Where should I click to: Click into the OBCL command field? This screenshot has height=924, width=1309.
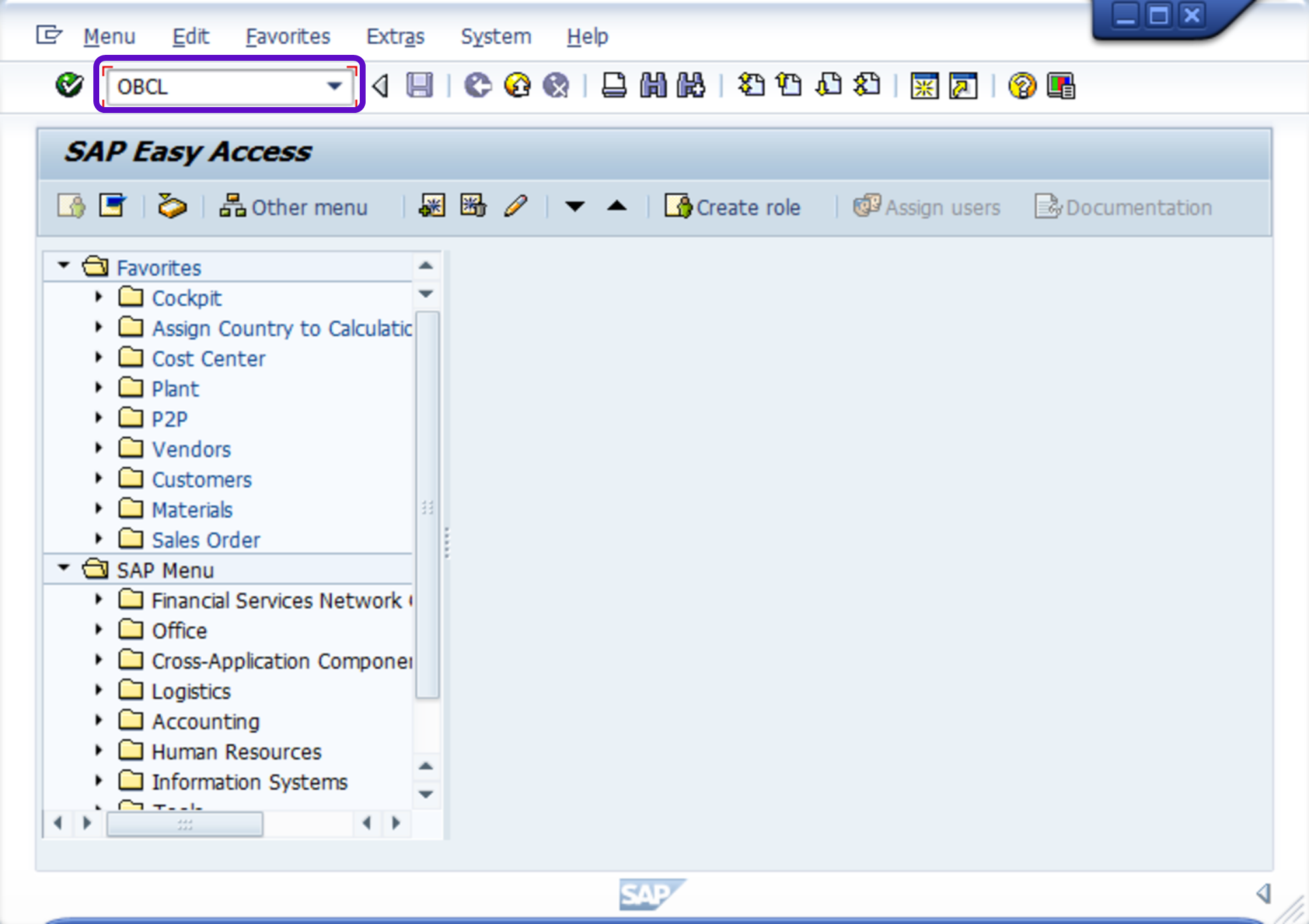point(215,86)
